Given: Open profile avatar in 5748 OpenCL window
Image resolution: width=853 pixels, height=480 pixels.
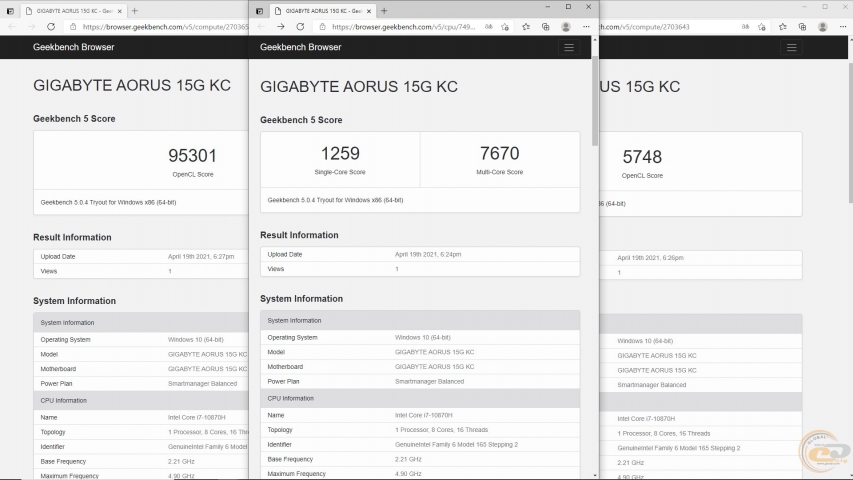Looking at the screenshot, I should click(823, 27).
